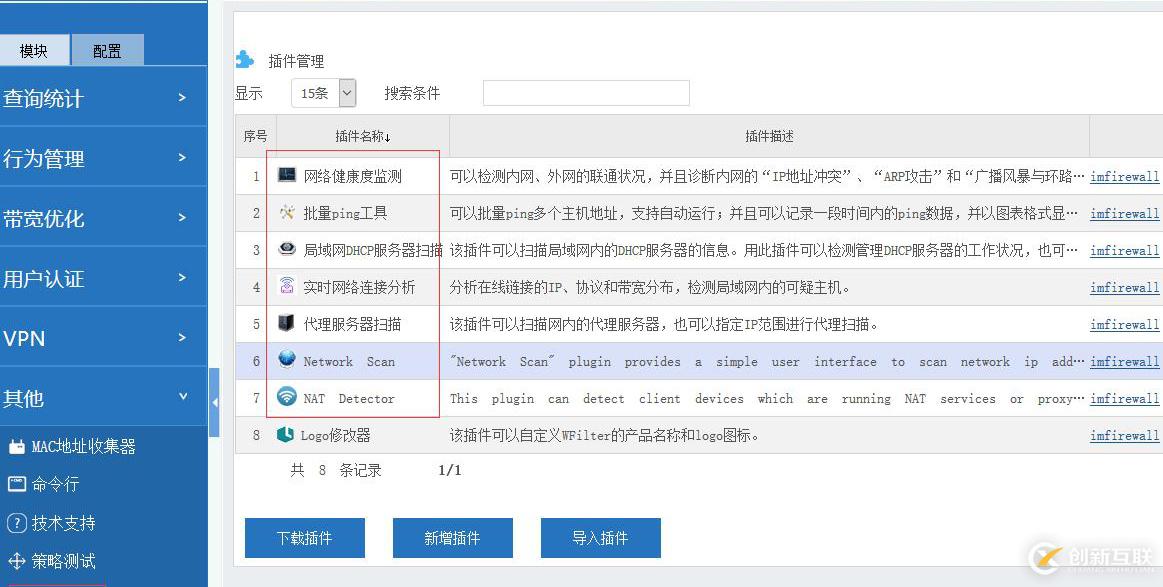Open imfirewall link in Logo修改器 row
Screen dimensions: 1163x587
coord(1124,436)
